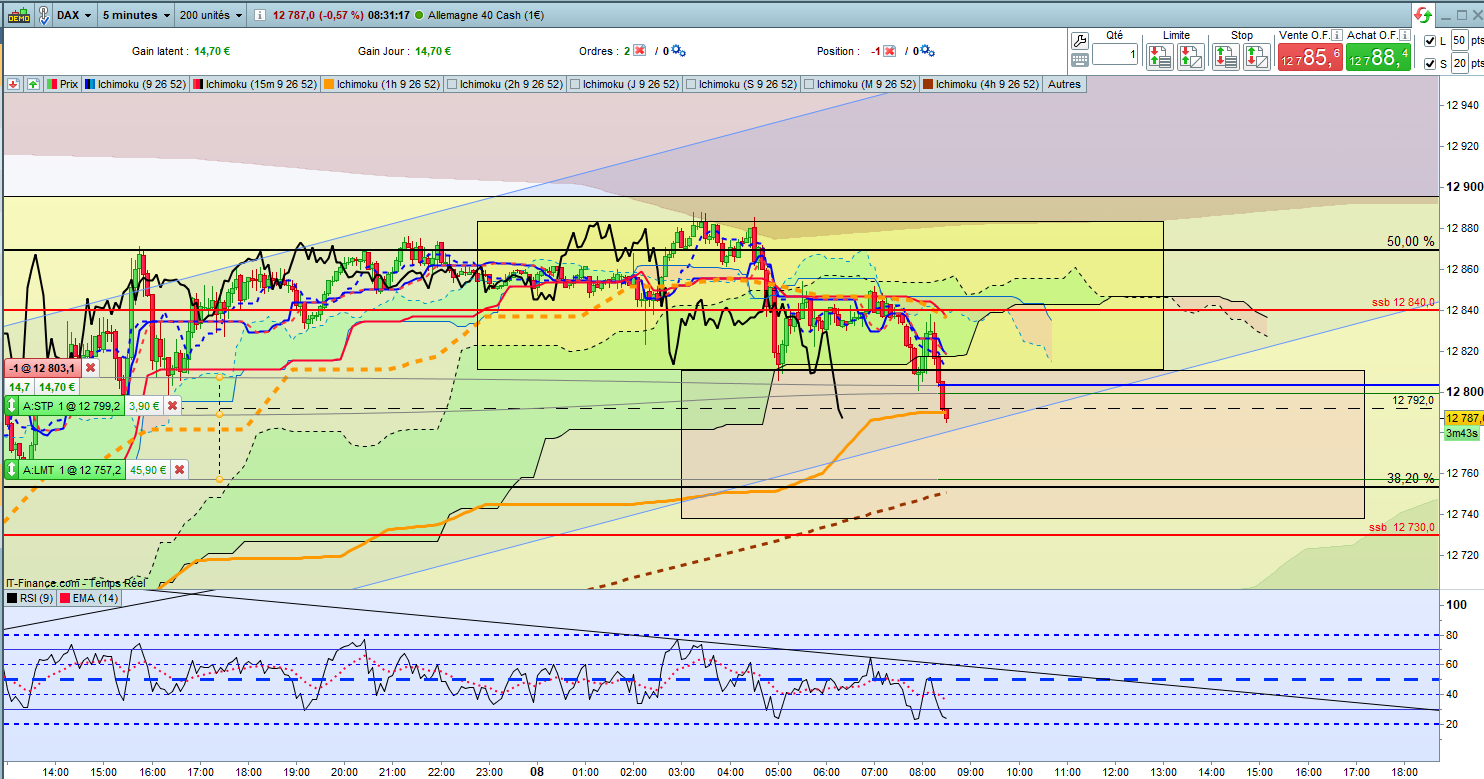Open the 200 unités dropdown
This screenshot has width=1484, height=779.
212,15
